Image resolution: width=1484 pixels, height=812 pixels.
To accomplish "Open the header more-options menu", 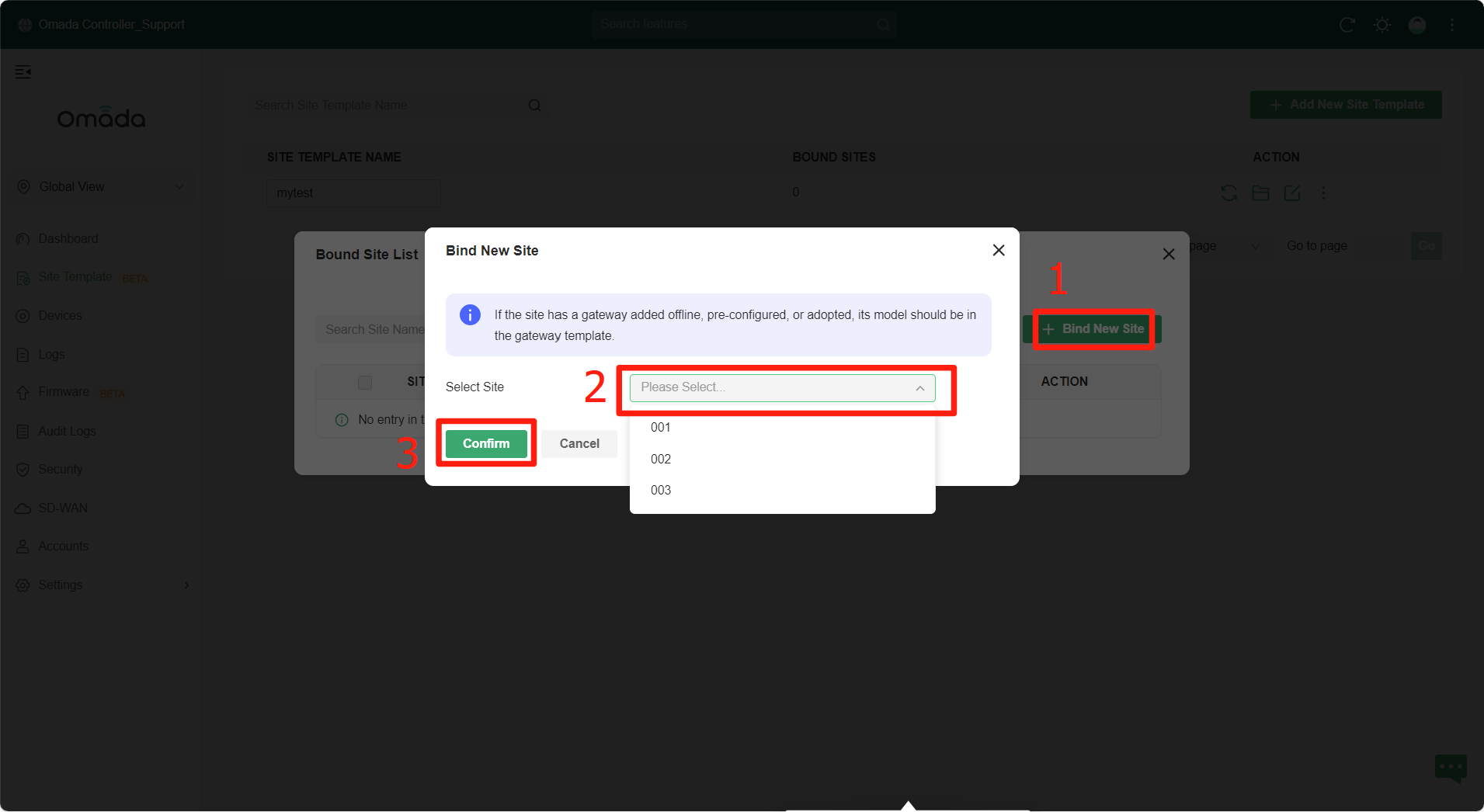I will [x=1452, y=25].
